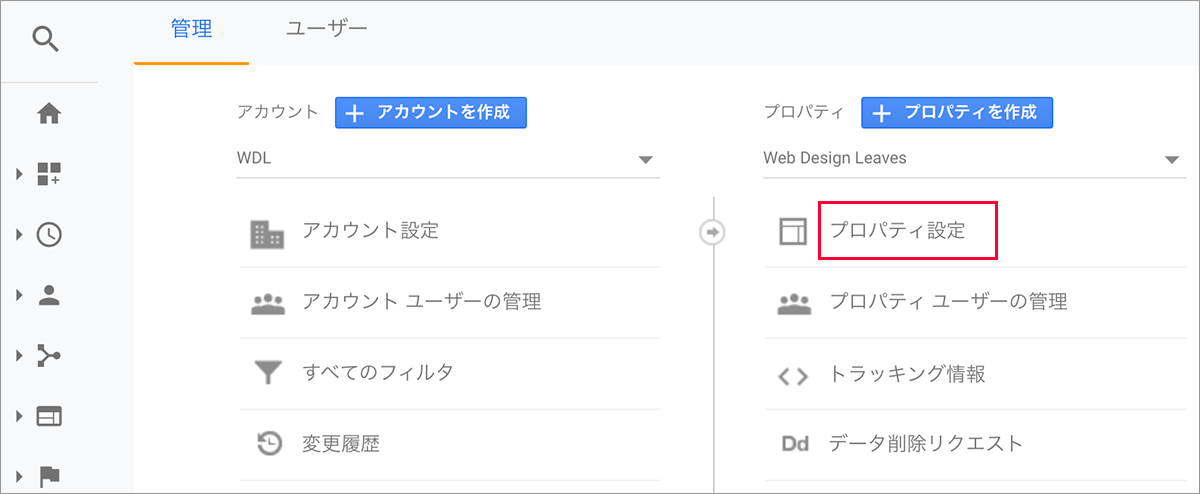Open the Audience person icon
This screenshot has width=1200, height=494.
coord(48,295)
